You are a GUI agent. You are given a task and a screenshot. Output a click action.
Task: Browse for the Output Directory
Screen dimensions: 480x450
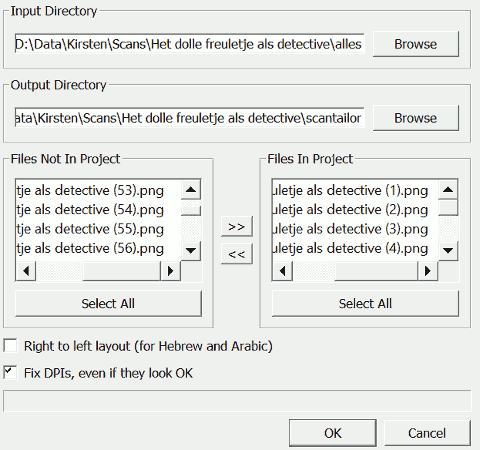[x=416, y=118]
